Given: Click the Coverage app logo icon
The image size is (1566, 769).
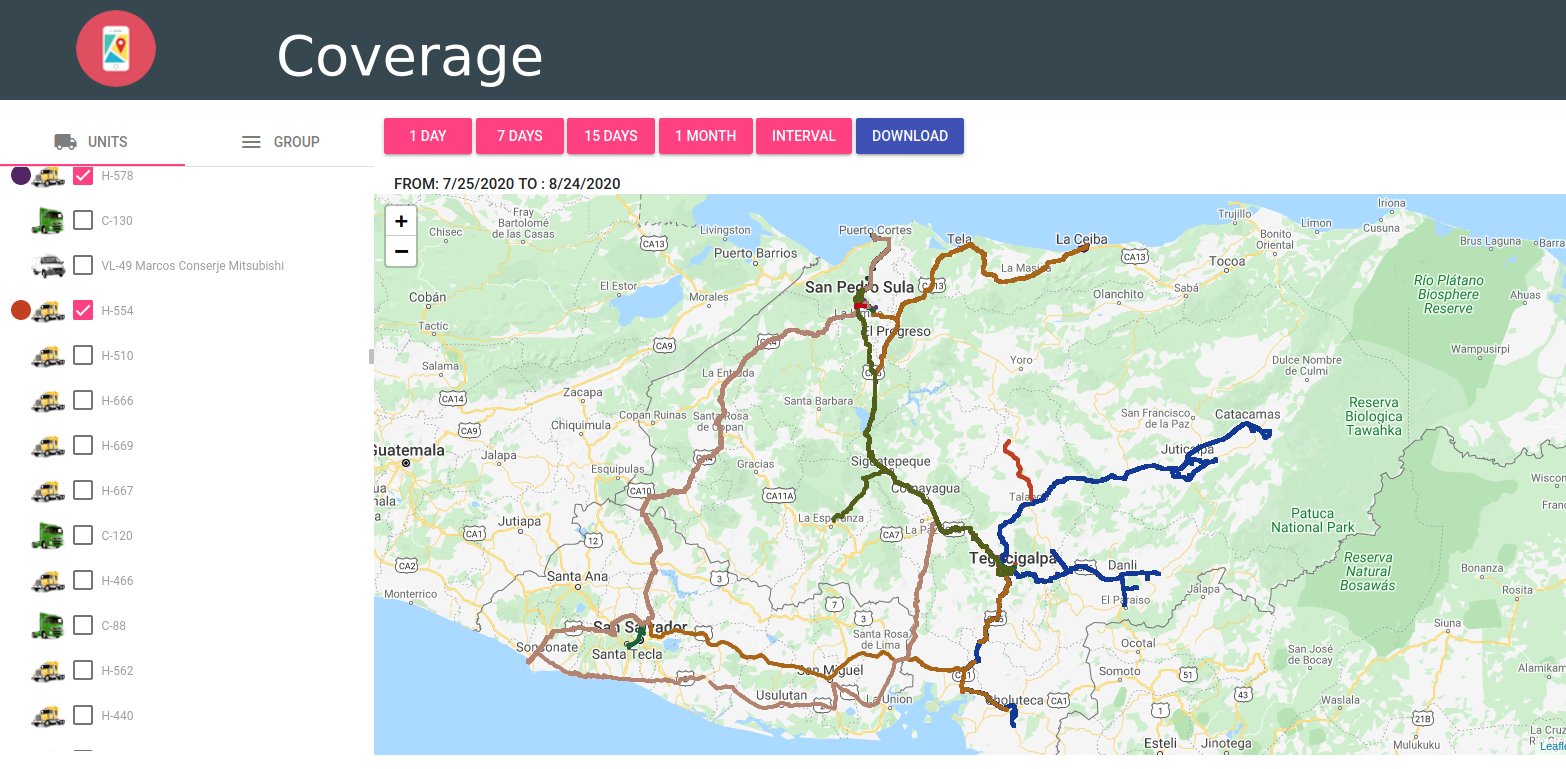Looking at the screenshot, I should [x=116, y=47].
